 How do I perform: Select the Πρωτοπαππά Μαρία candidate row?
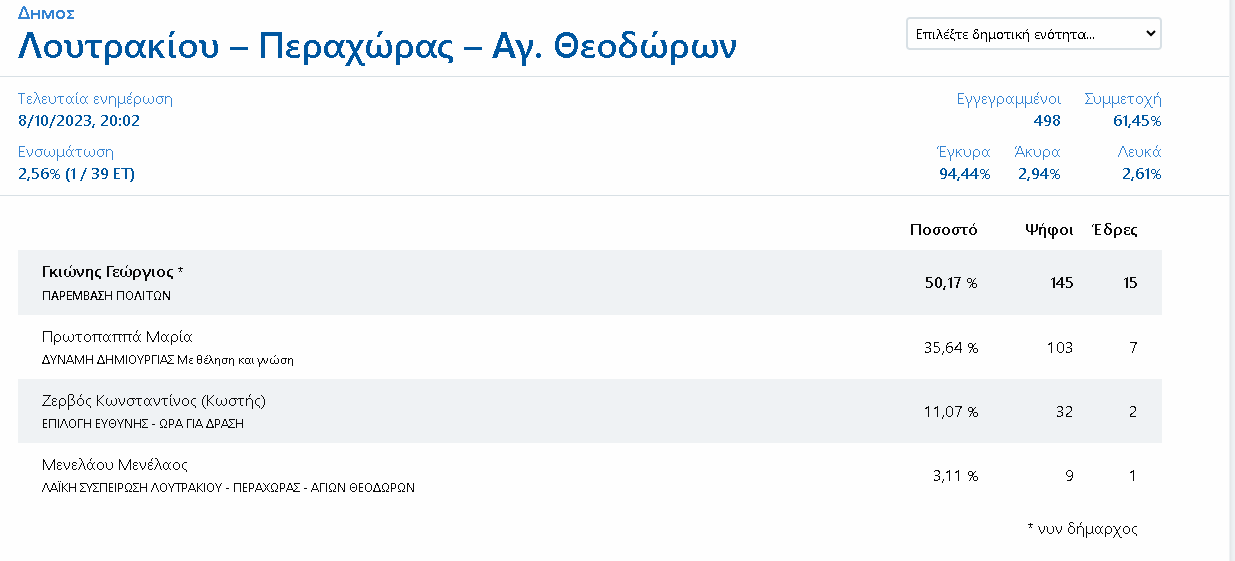pos(590,347)
